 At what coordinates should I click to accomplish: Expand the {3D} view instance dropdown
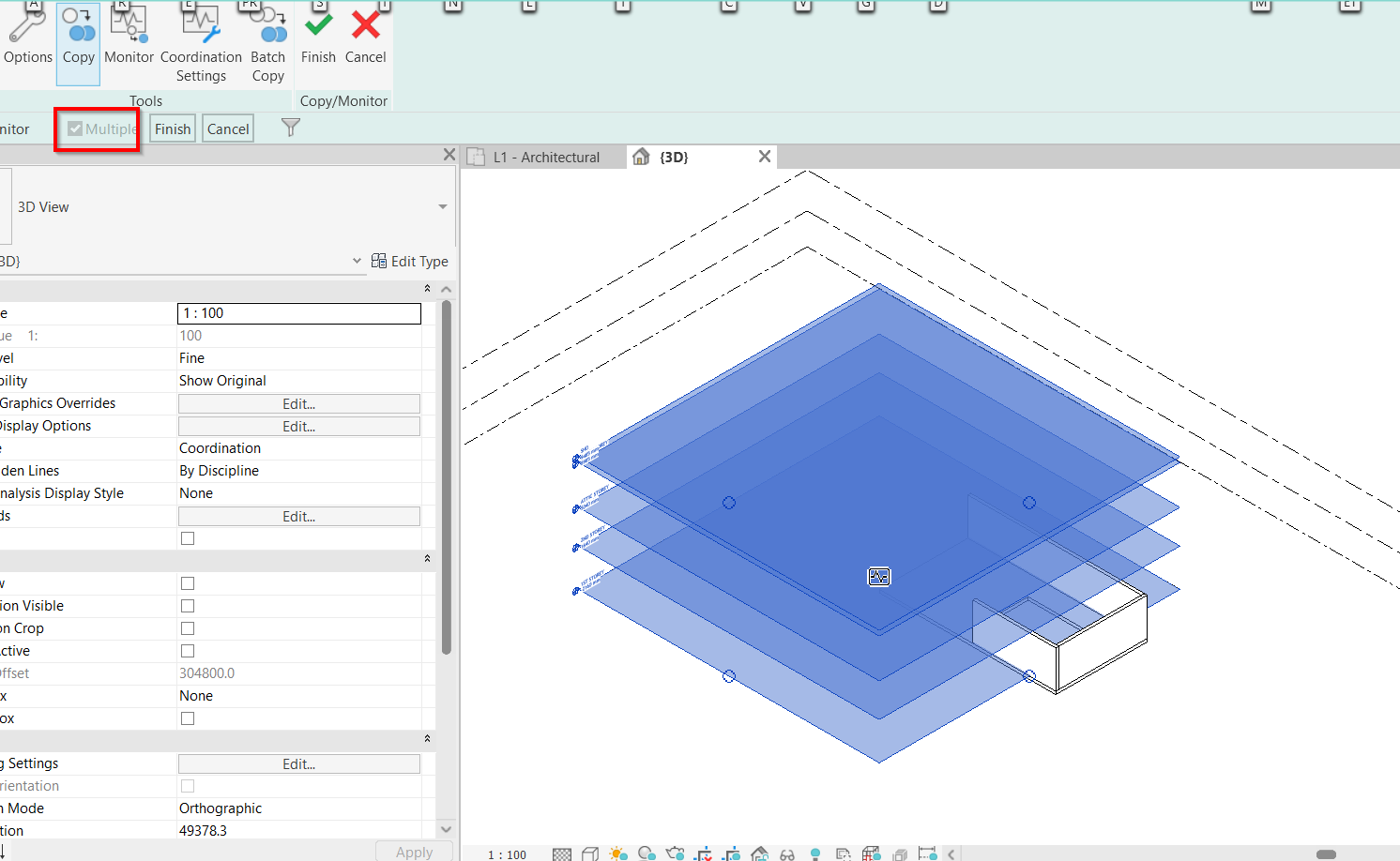click(x=357, y=262)
